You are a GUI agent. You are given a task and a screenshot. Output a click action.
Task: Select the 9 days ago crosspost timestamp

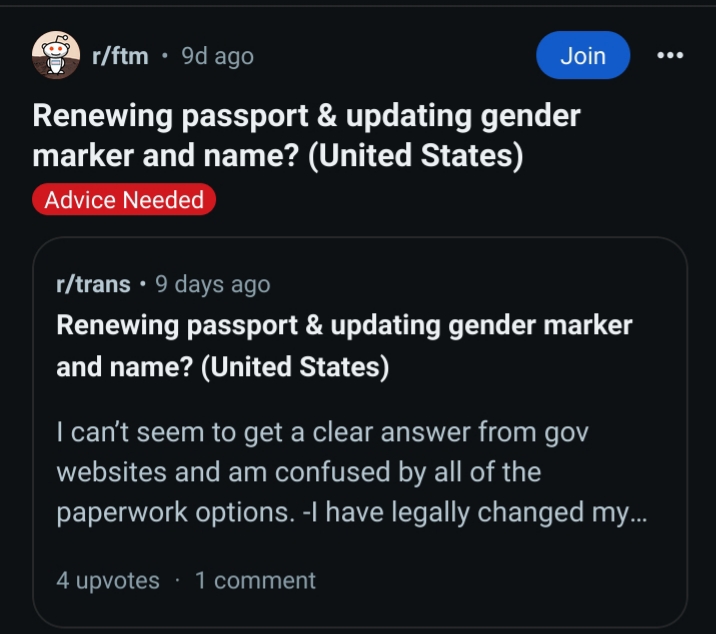click(213, 284)
